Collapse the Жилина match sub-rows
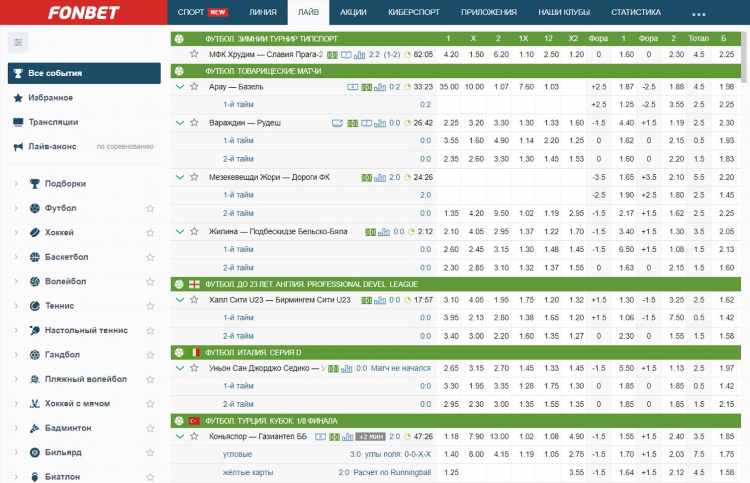 point(180,231)
